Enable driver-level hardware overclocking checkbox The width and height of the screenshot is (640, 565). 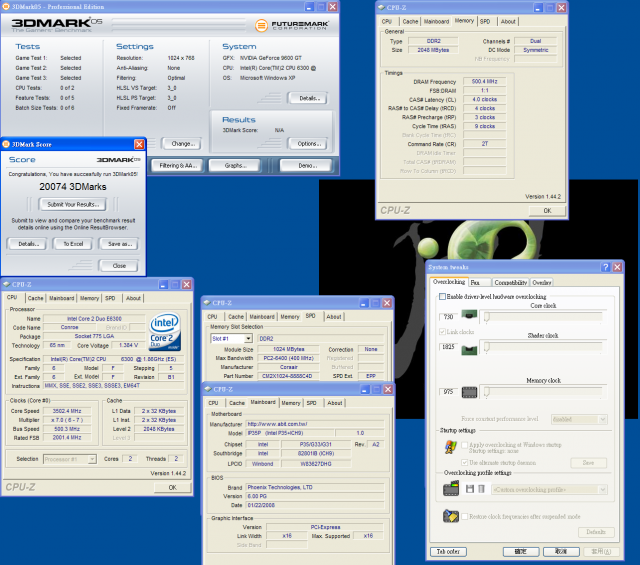point(442,296)
